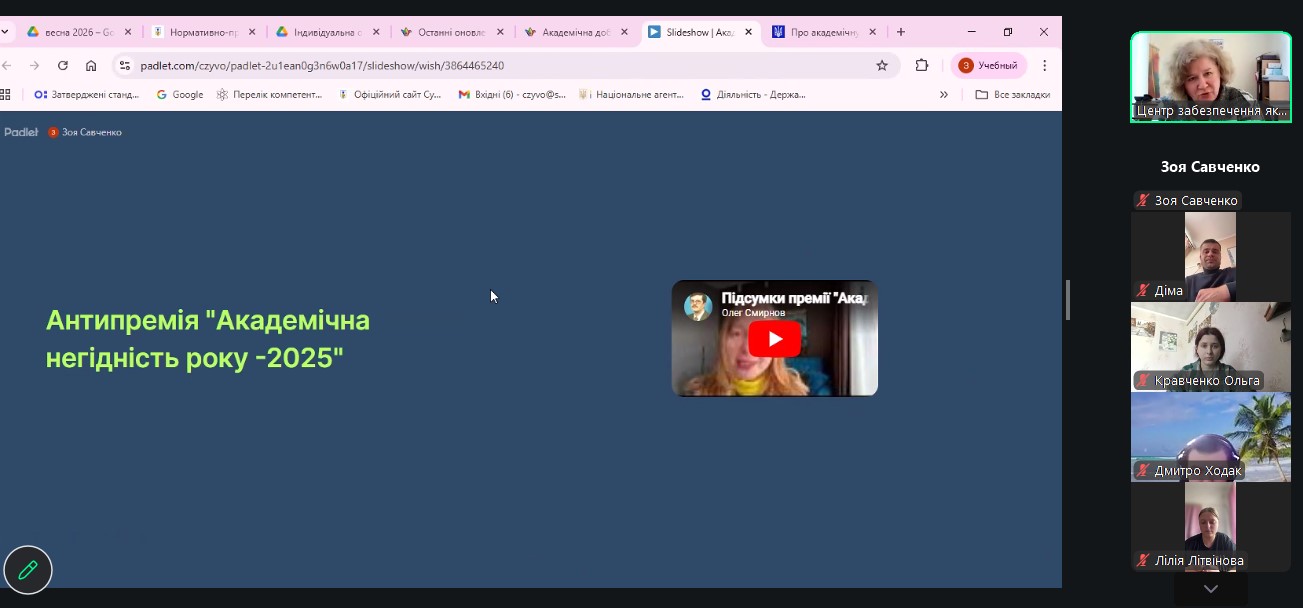Go to the browser home page
1303x608 pixels.
pyautogui.click(x=91, y=66)
